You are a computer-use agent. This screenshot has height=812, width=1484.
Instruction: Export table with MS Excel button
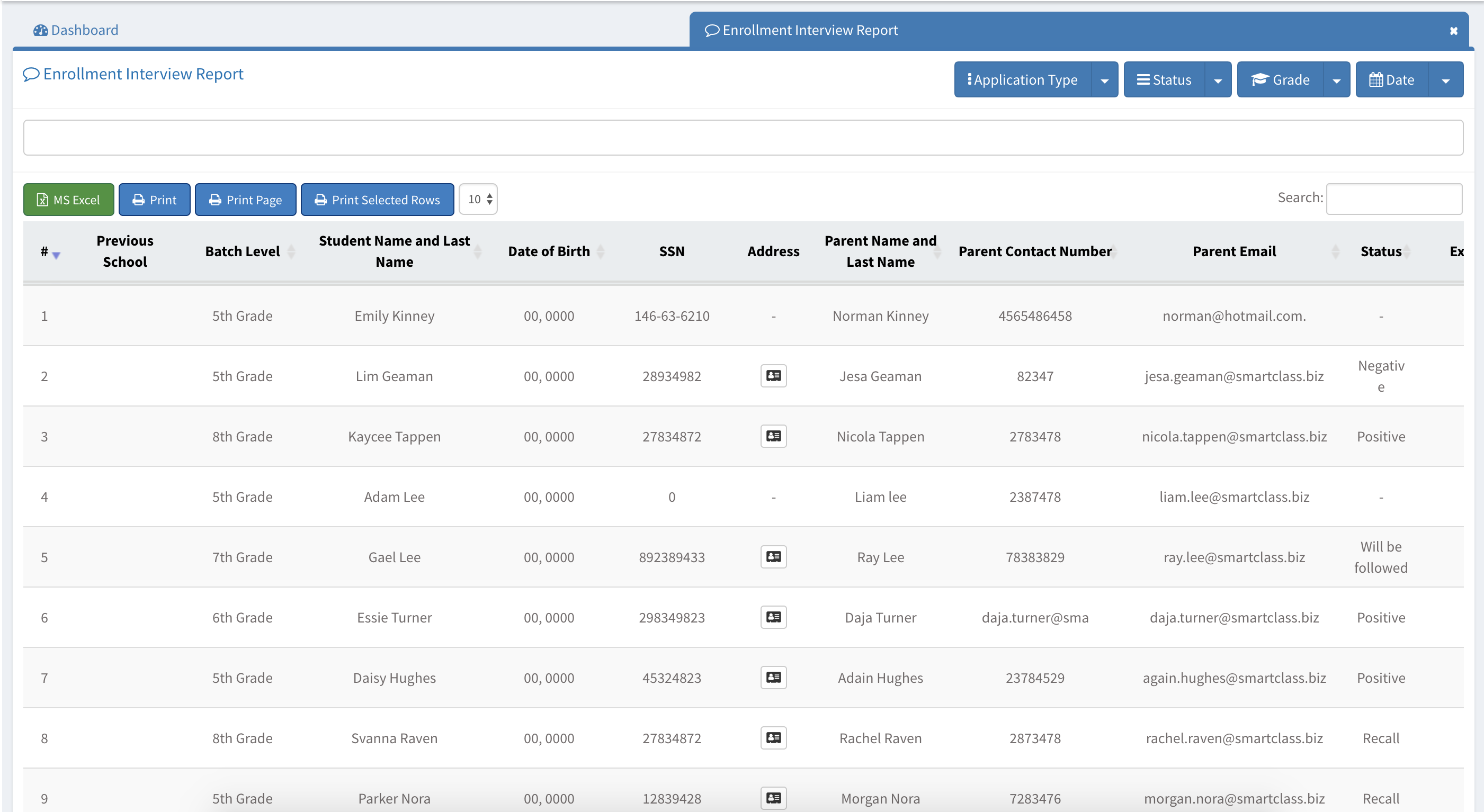tap(68, 200)
